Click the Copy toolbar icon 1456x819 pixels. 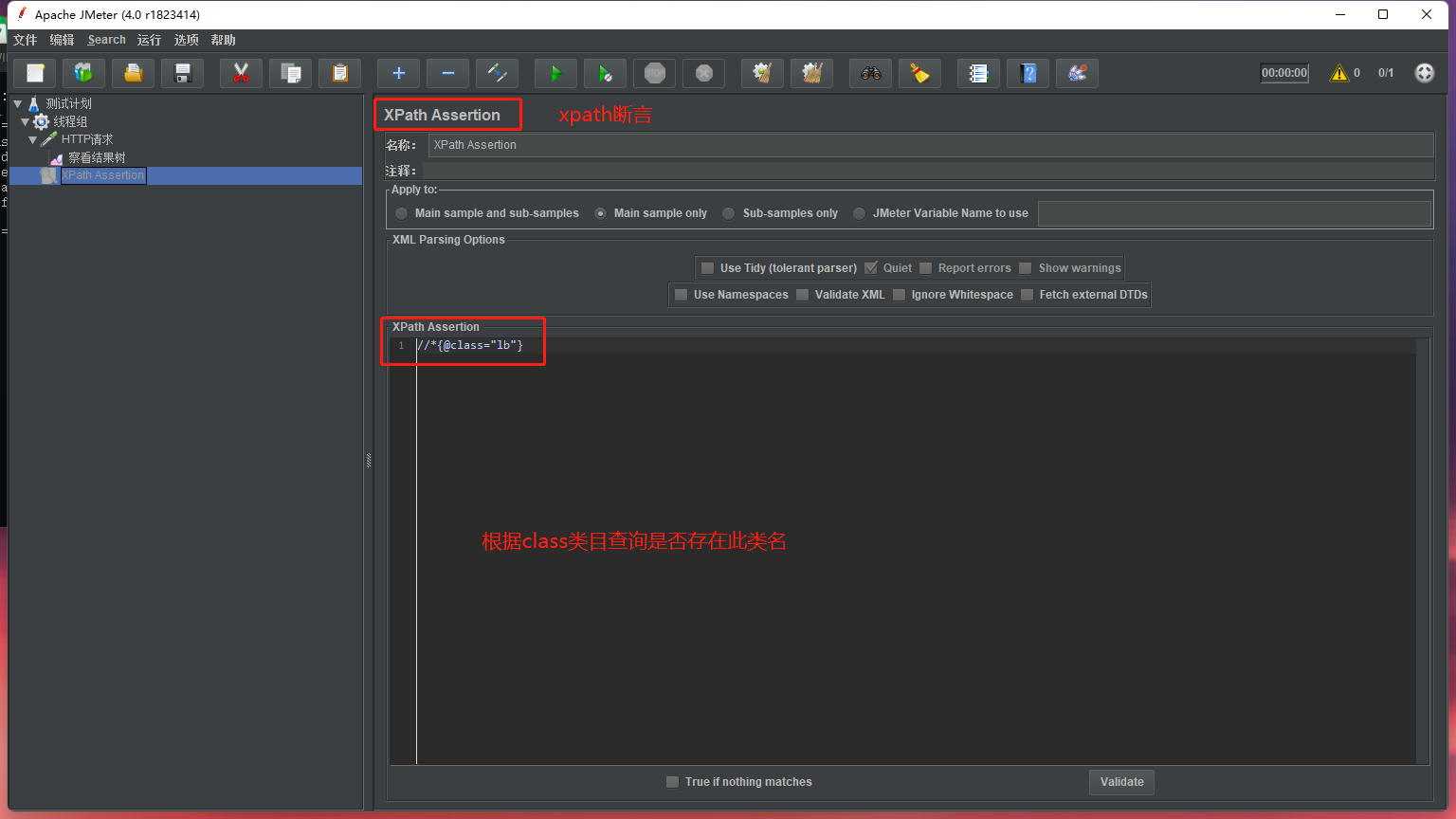pos(291,73)
